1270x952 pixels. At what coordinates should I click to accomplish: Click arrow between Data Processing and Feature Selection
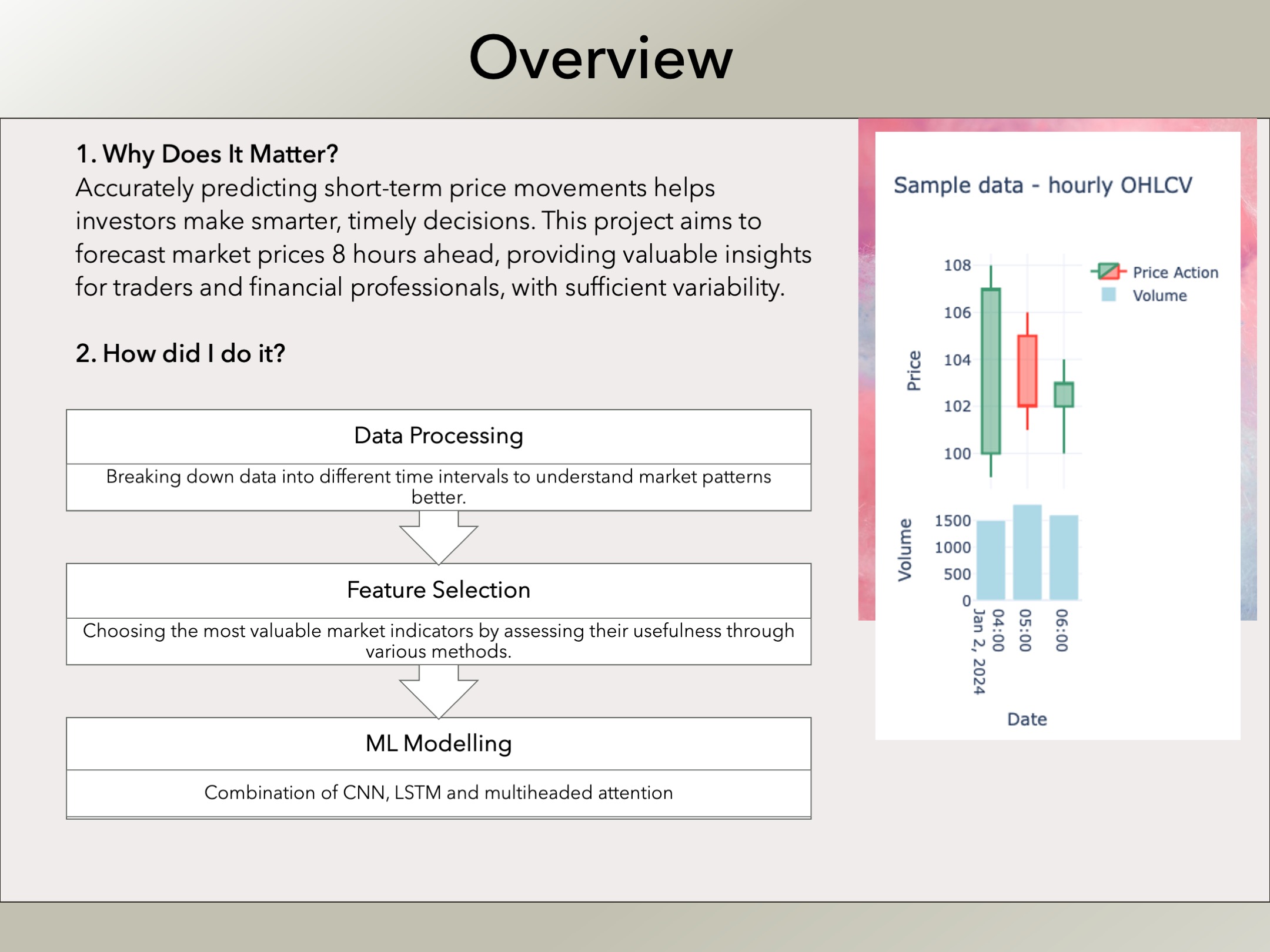coord(439,536)
